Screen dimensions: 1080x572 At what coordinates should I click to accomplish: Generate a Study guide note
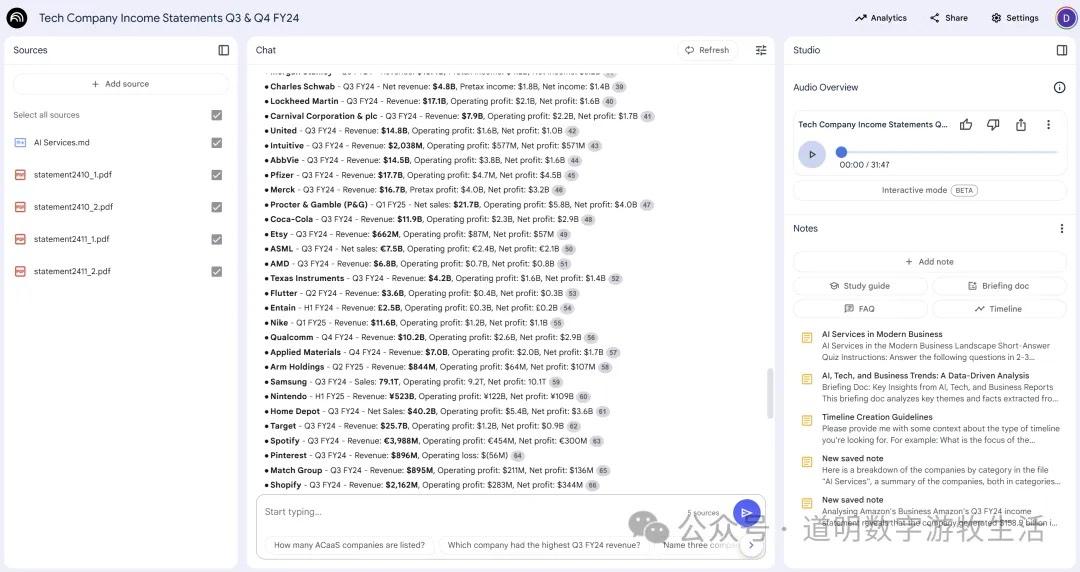coord(859,286)
